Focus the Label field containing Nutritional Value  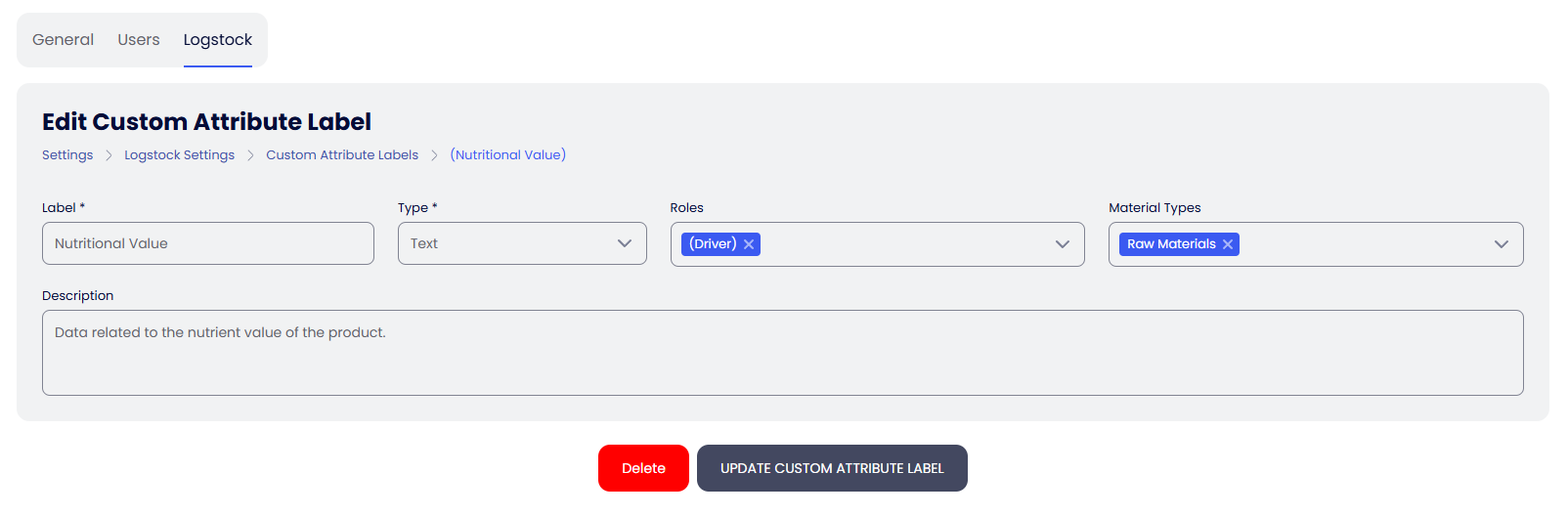207,243
